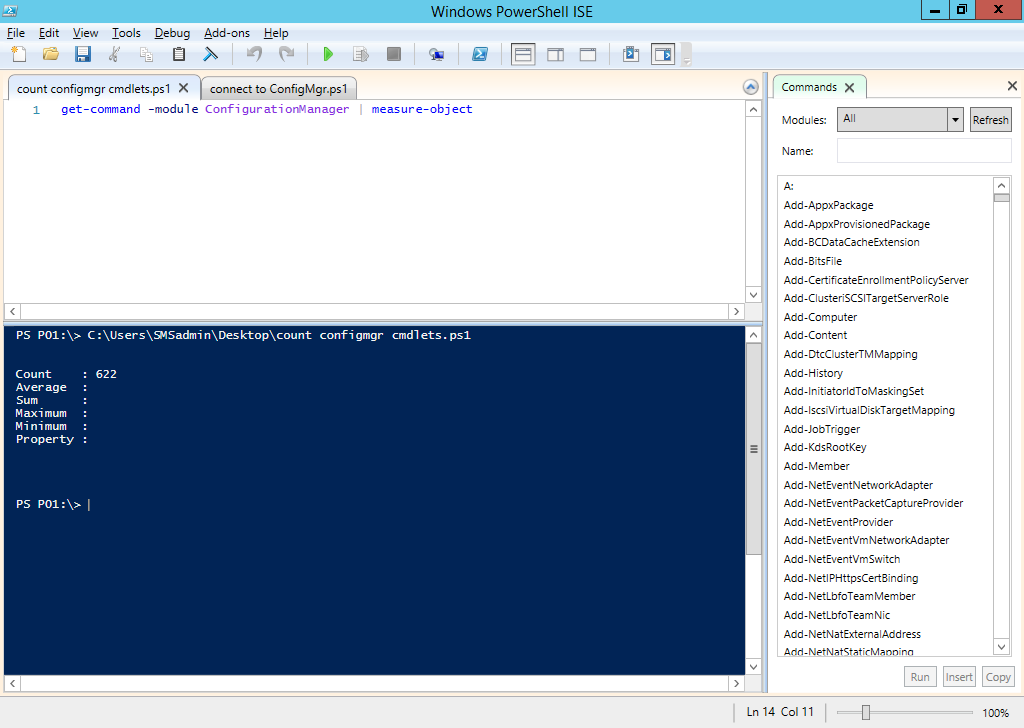Show the Script Pane Maximized layout icon
1024x728 pixels.
[588, 54]
